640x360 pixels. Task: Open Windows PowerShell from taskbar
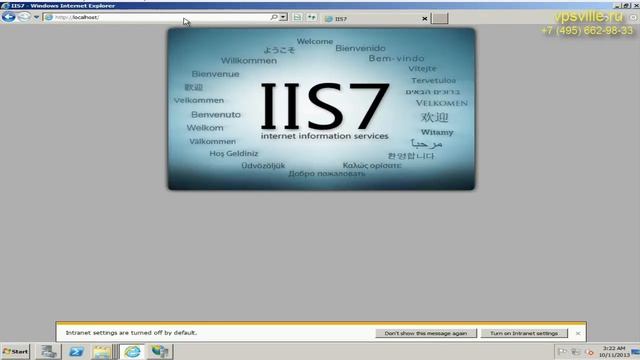pyautogui.click(x=76, y=351)
